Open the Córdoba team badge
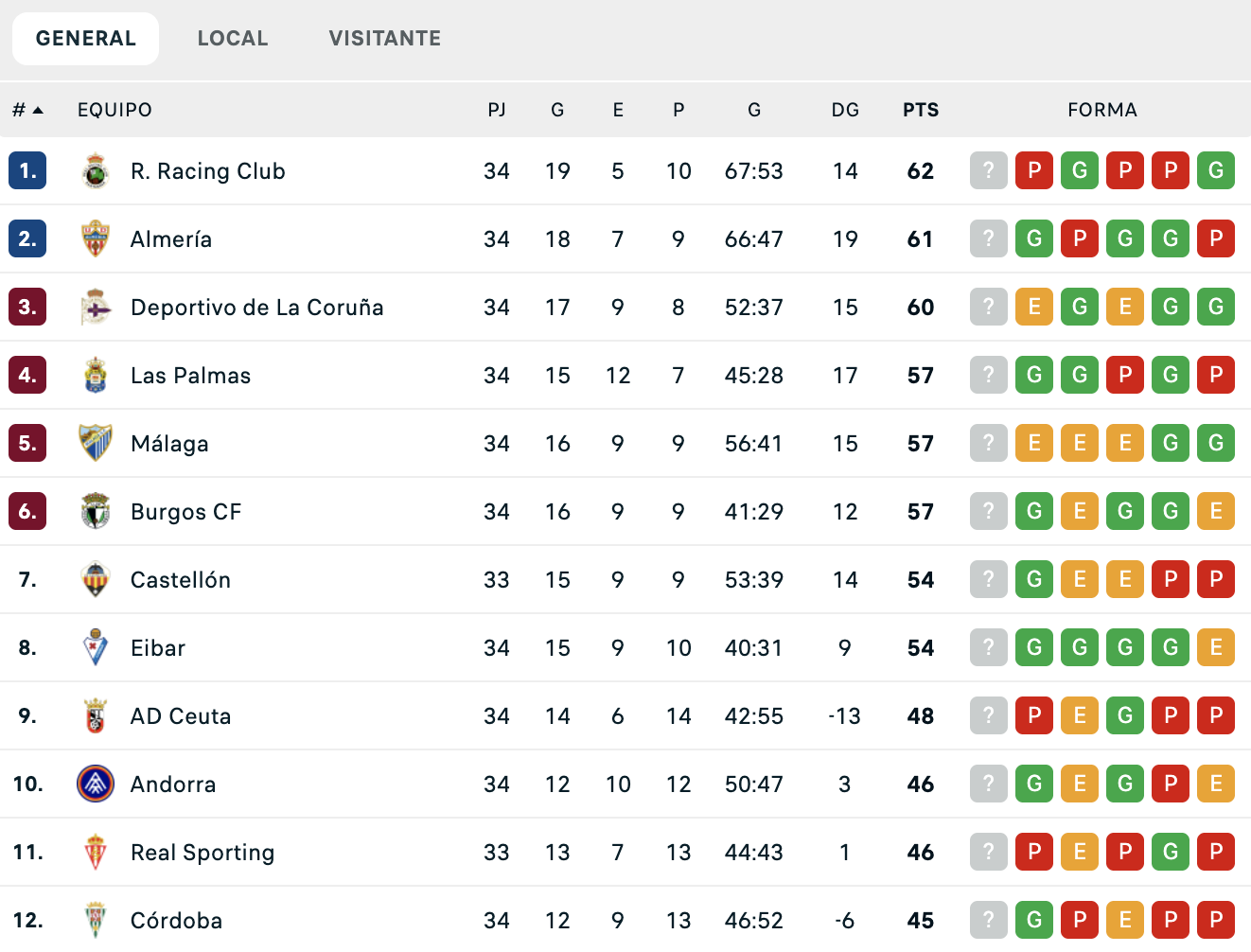This screenshot has height=952, width=1251. [95, 919]
